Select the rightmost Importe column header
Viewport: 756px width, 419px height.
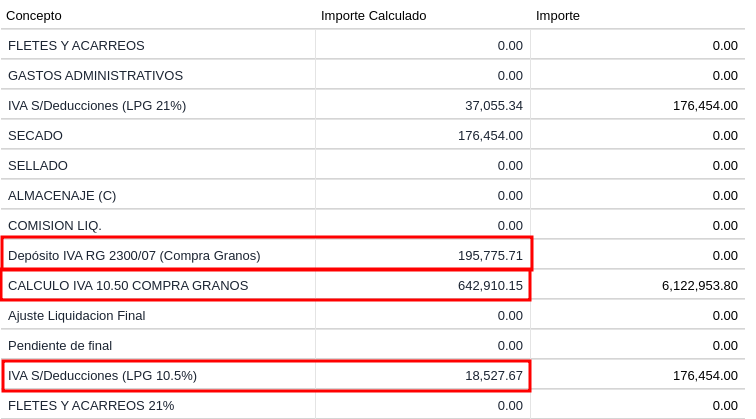(x=558, y=15)
